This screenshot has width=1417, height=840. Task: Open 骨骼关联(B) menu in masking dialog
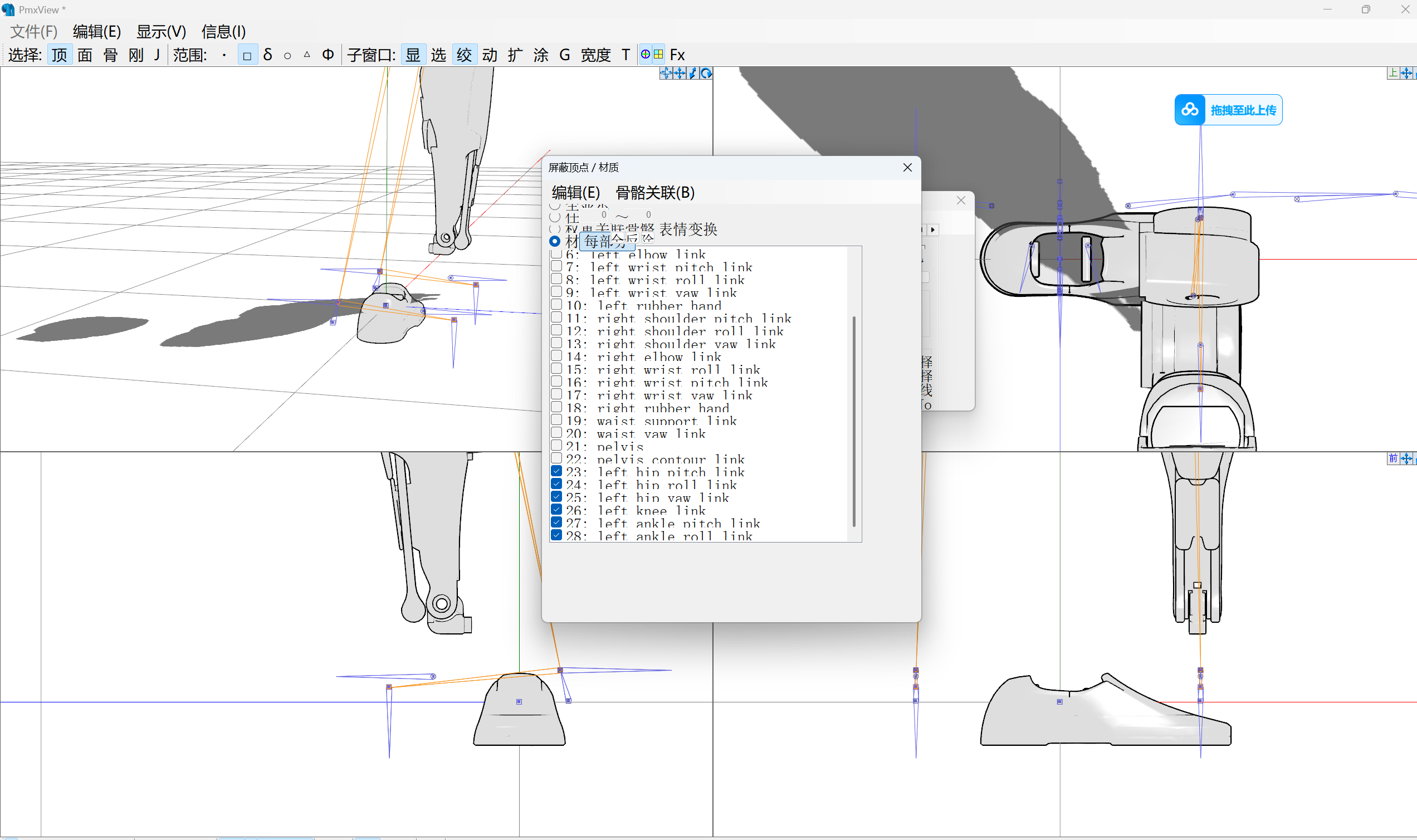pyautogui.click(x=654, y=192)
